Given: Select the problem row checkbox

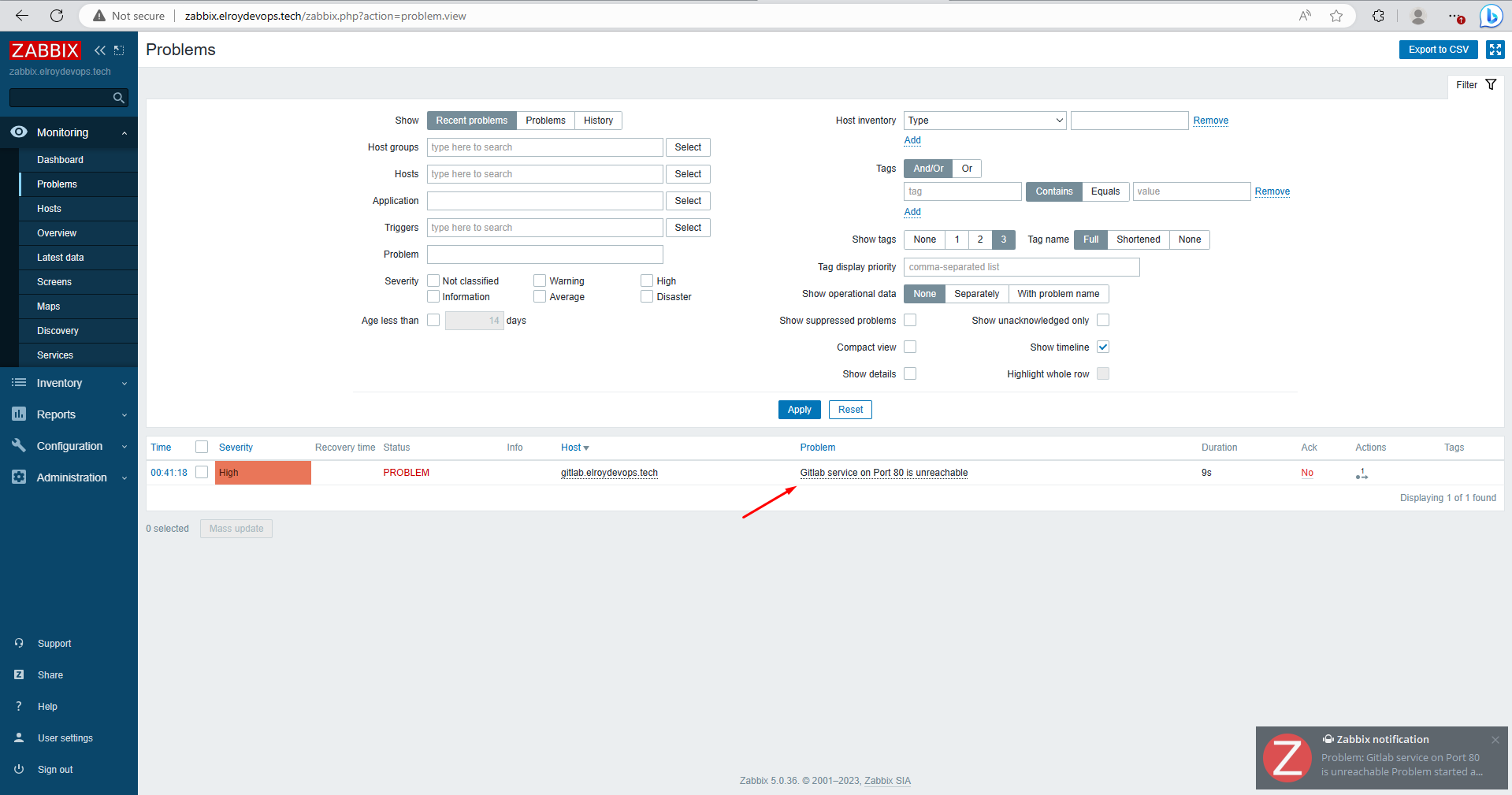Looking at the screenshot, I should coord(202,472).
